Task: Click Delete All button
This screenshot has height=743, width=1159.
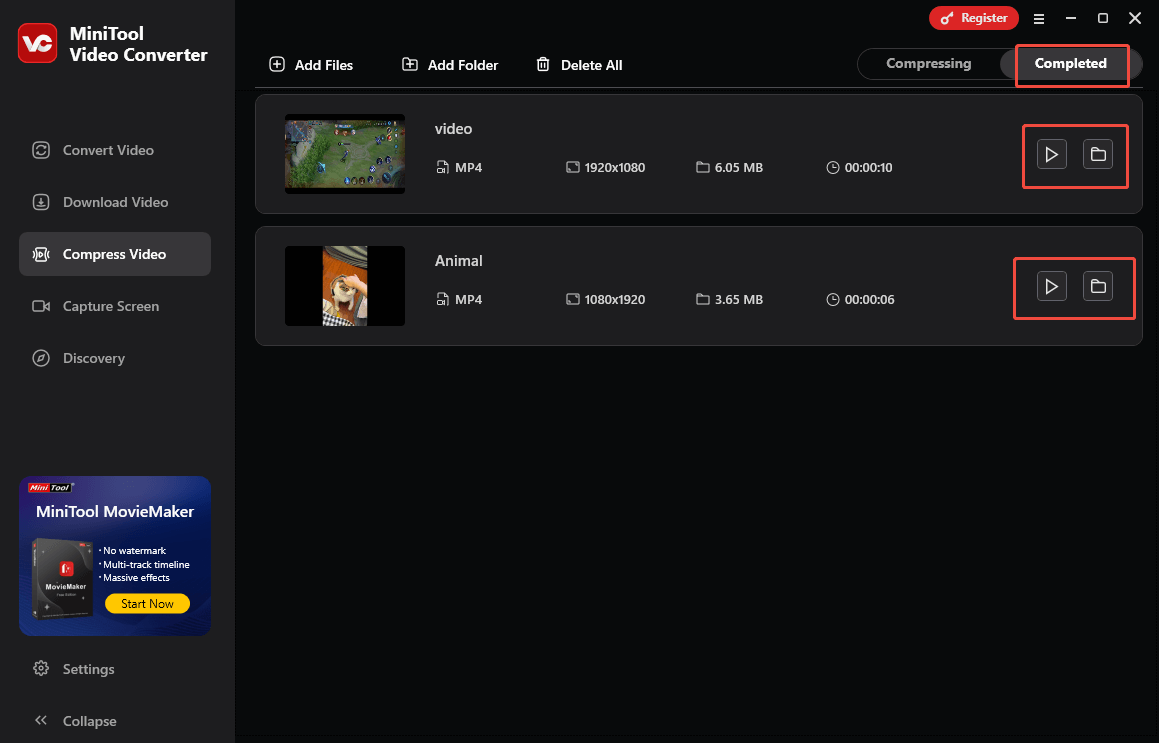Action: [579, 65]
